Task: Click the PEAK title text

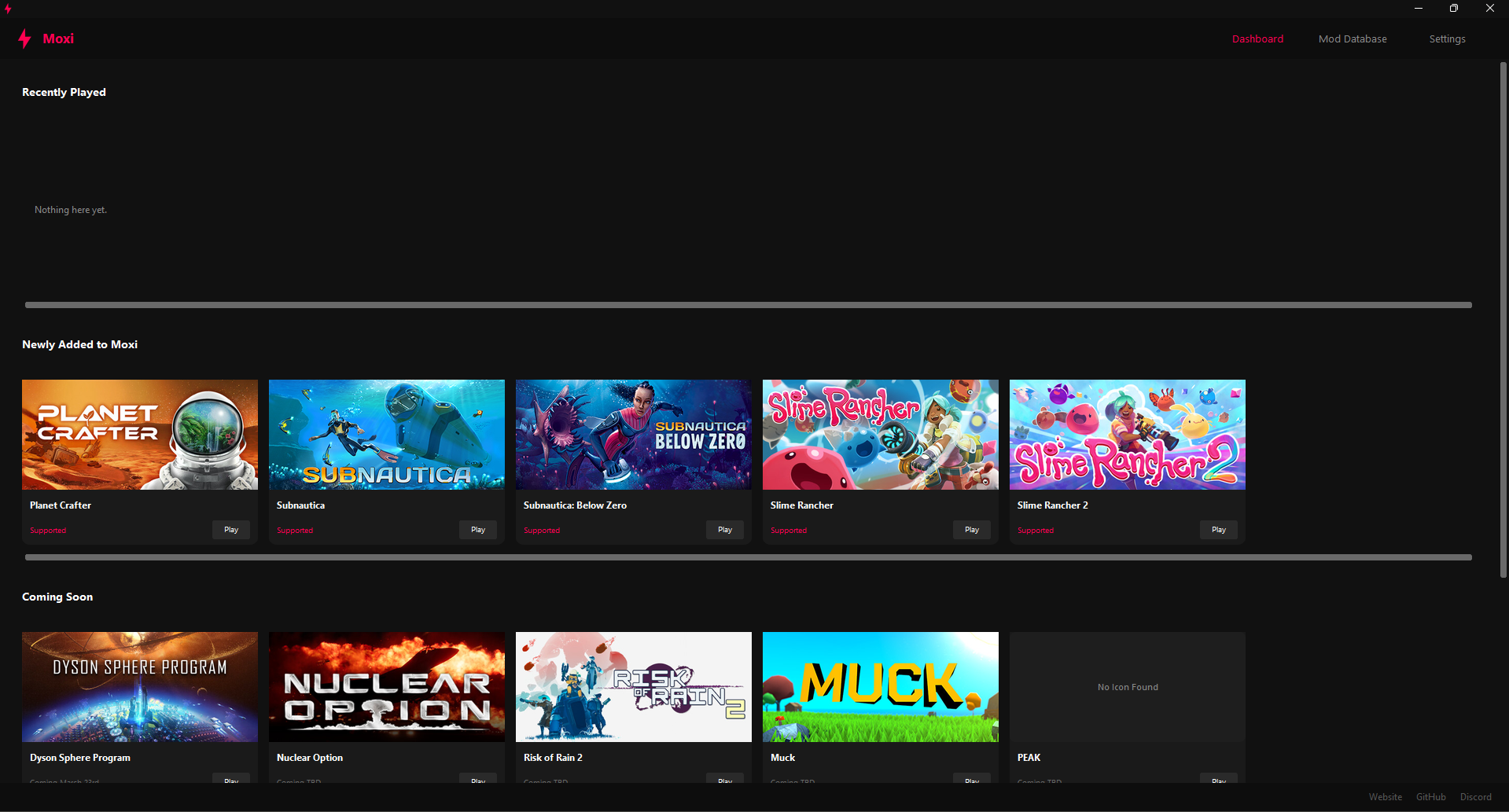Action: coord(1029,758)
